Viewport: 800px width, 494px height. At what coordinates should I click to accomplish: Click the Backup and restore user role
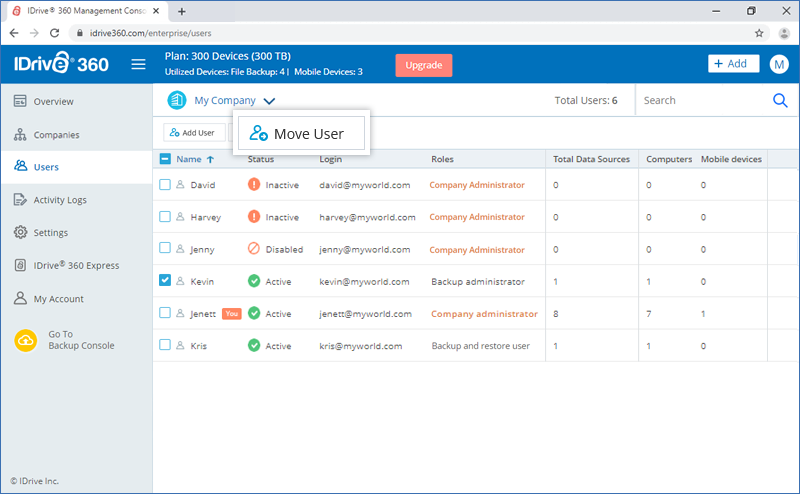(481, 346)
